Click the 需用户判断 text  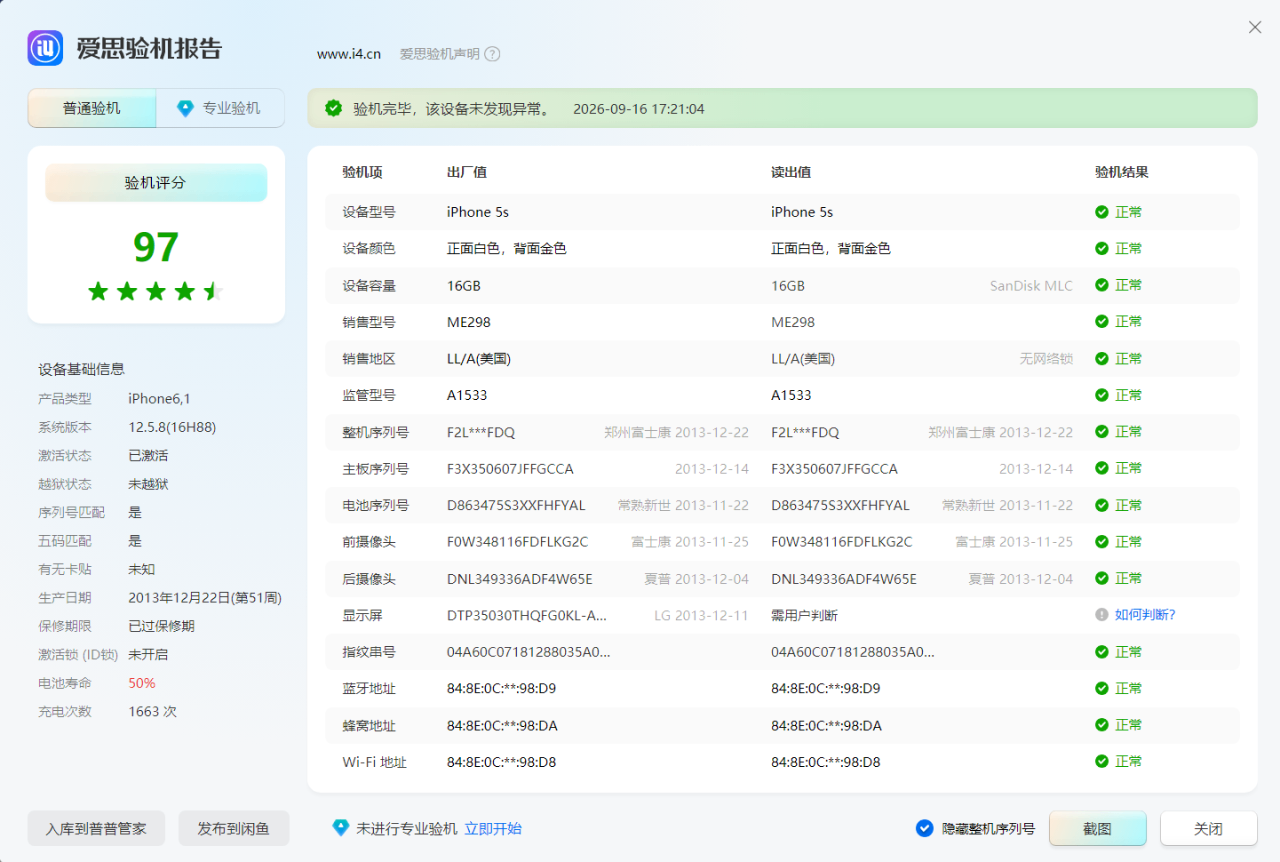[804, 615]
